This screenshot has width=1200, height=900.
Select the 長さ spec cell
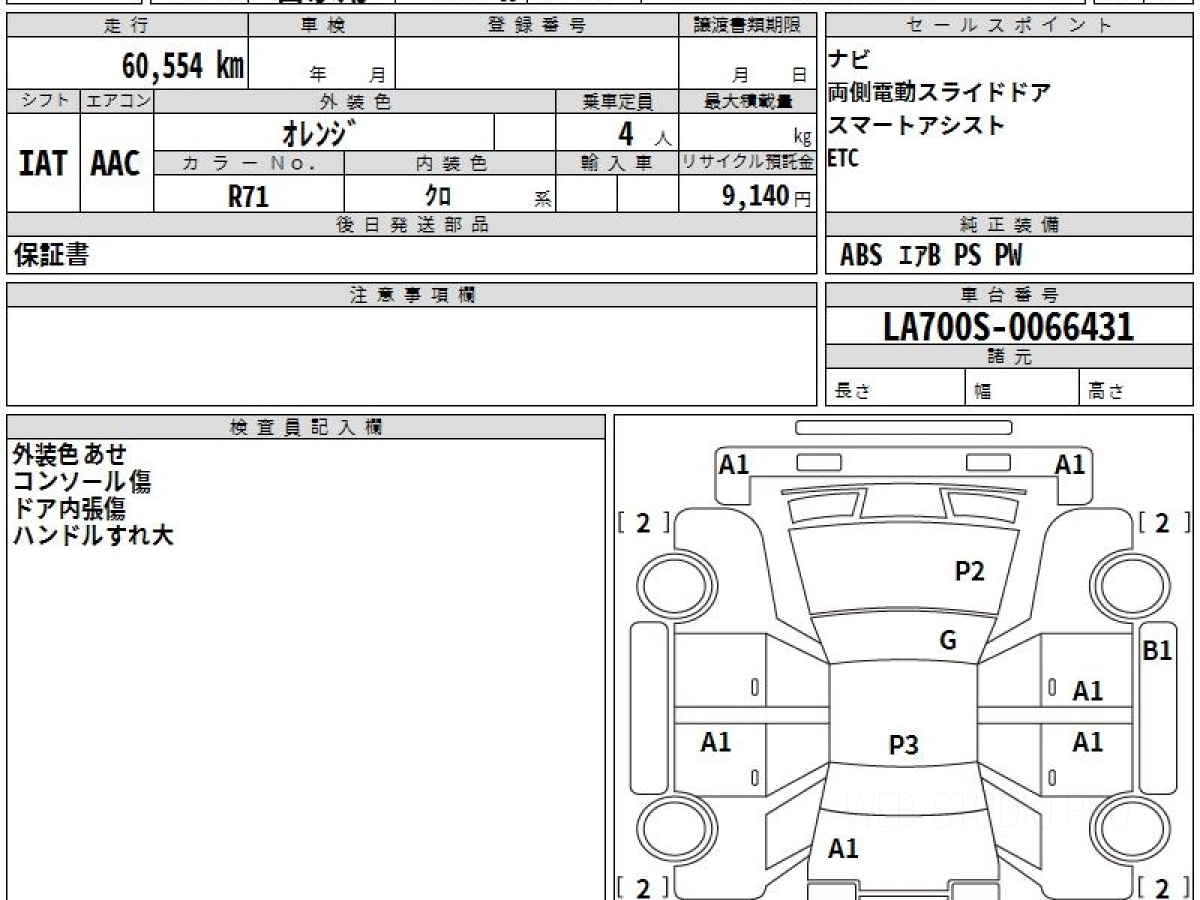click(x=895, y=388)
